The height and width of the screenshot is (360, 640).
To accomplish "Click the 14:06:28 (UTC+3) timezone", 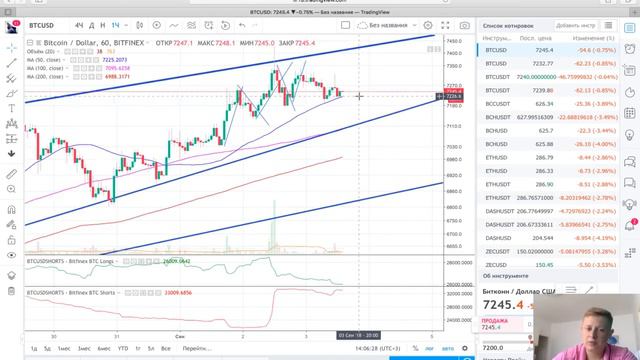I will coord(378,349).
